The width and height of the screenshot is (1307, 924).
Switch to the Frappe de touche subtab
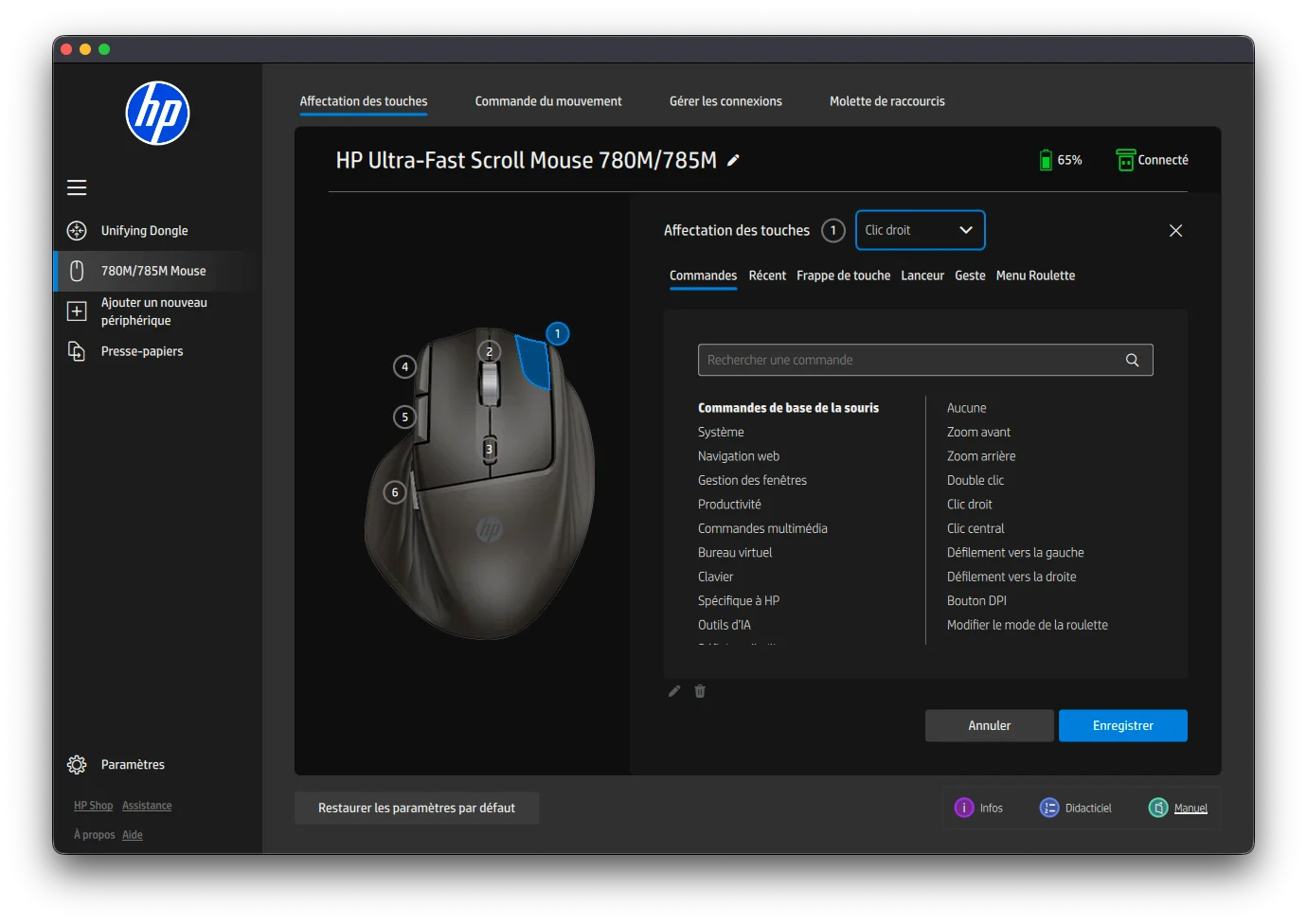(843, 275)
